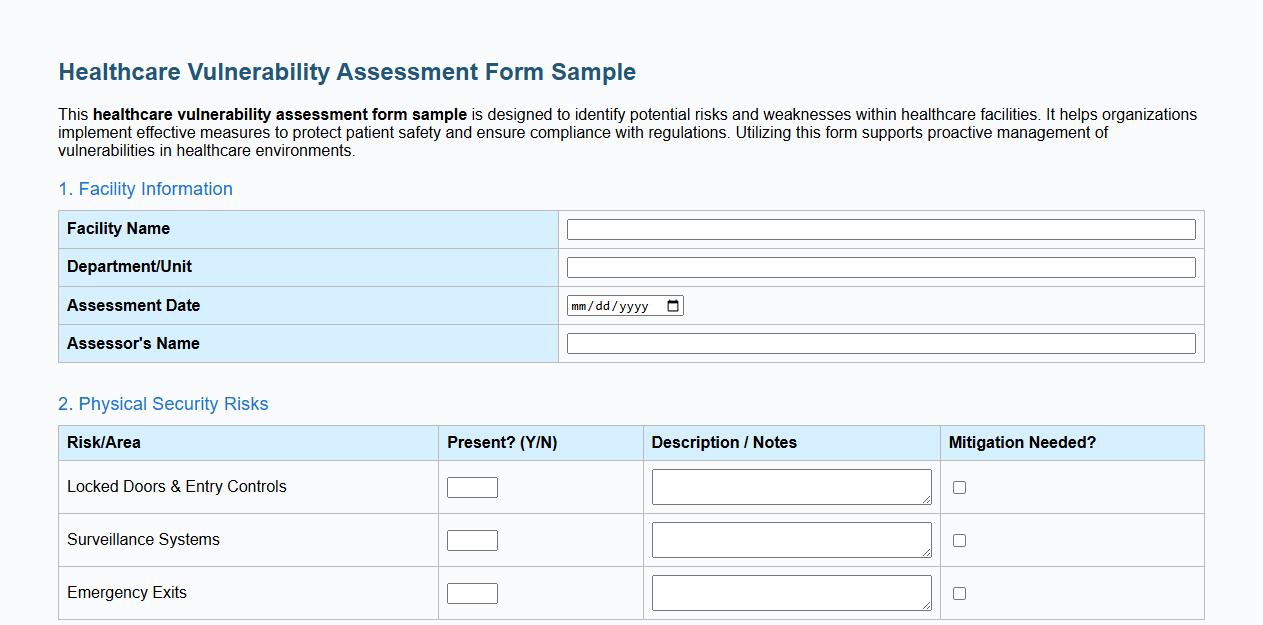Click Present? box for Surveillance Systems

(473, 539)
